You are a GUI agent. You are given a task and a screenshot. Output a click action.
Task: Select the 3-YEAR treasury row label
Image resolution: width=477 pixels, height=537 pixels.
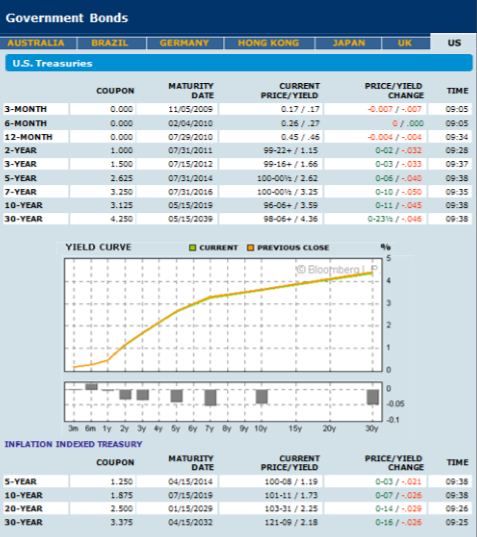(x=21, y=164)
